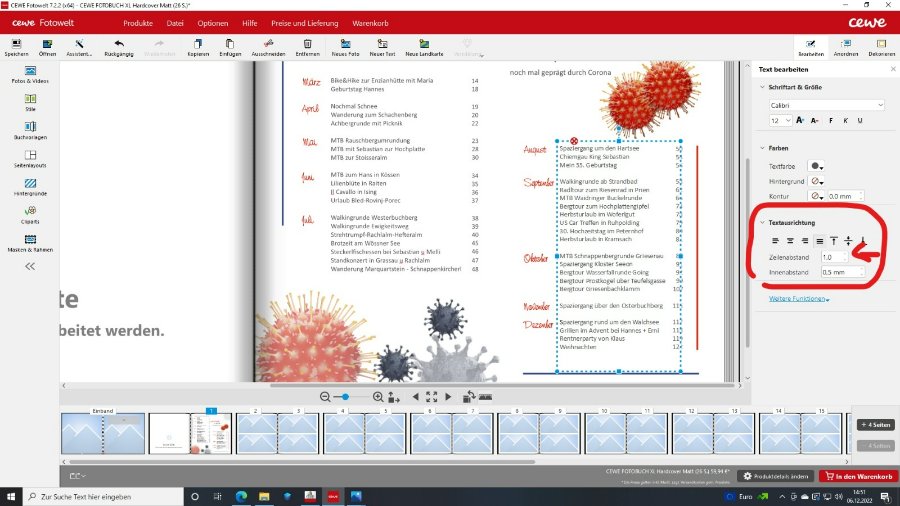Open the Assistent wizard tool
Image resolution: width=900 pixels, height=506 pixels.
point(79,43)
